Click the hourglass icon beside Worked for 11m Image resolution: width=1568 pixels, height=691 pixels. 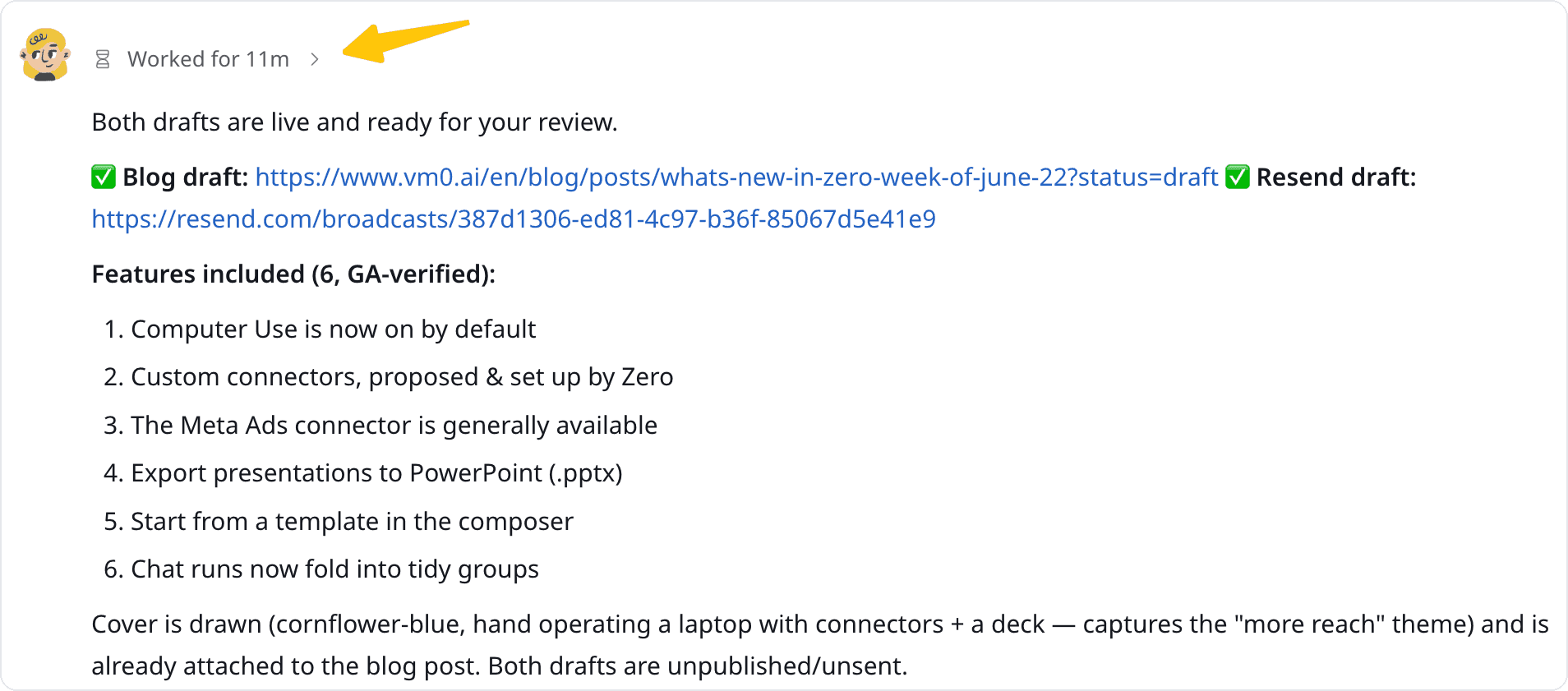click(103, 59)
